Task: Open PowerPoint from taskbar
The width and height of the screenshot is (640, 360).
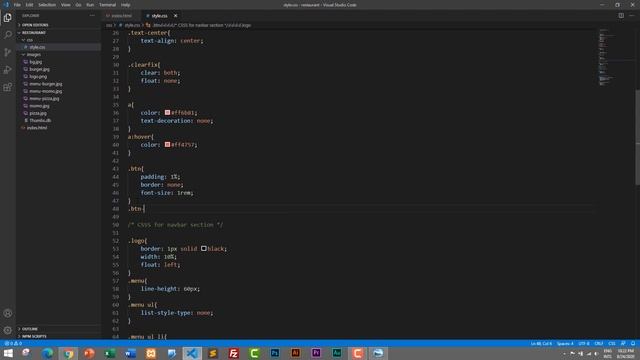Action: [89, 353]
